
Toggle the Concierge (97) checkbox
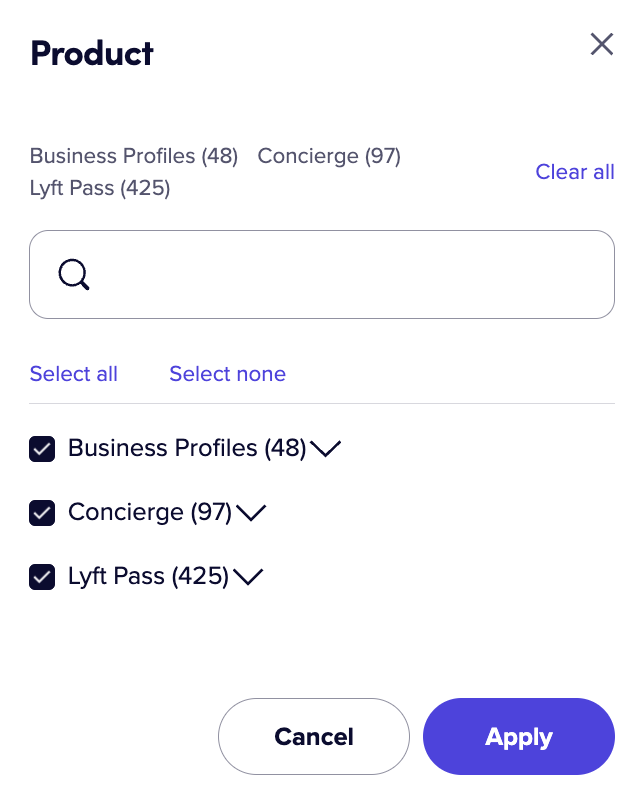click(x=42, y=513)
